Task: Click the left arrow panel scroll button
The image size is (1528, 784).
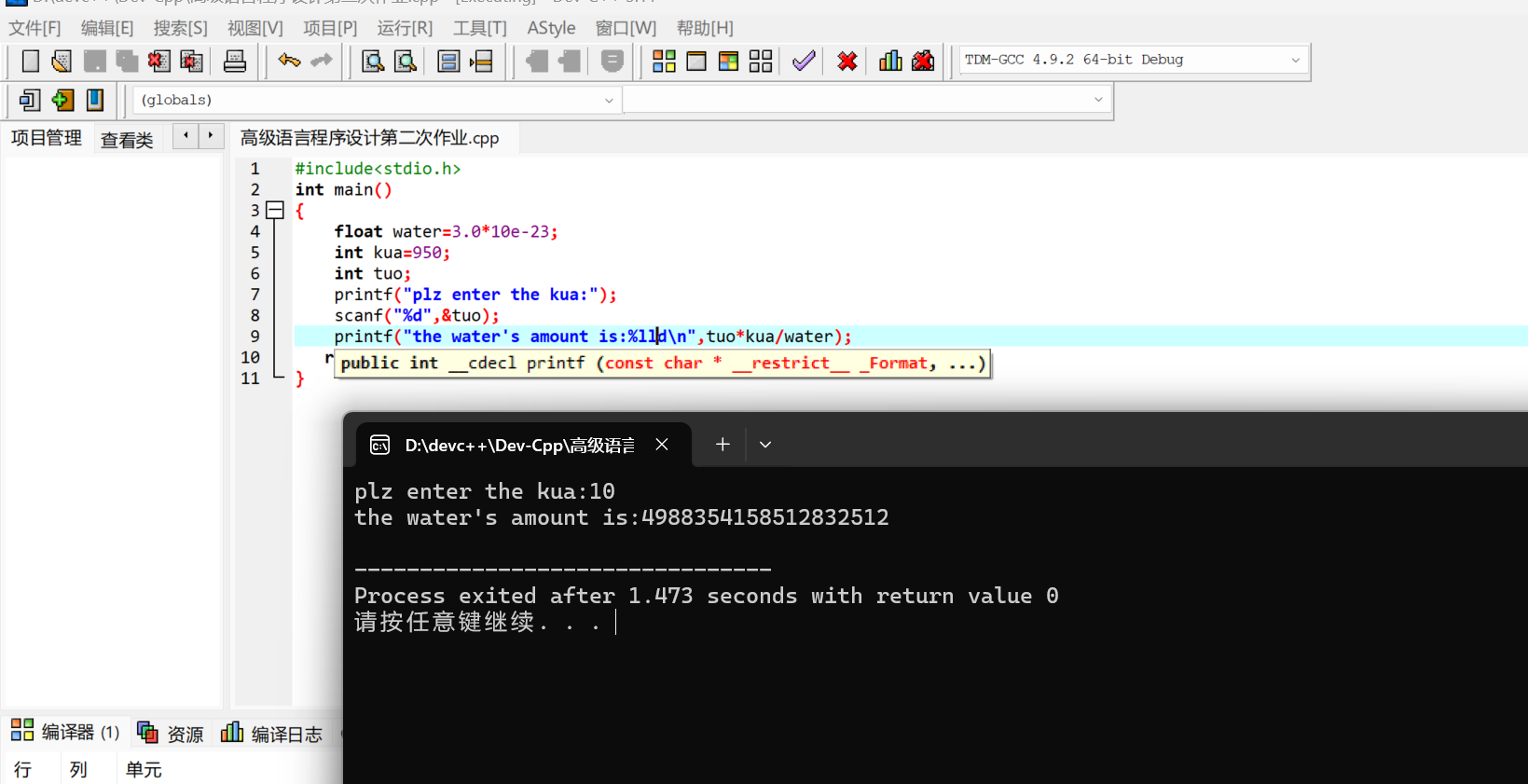Action: click(186, 136)
